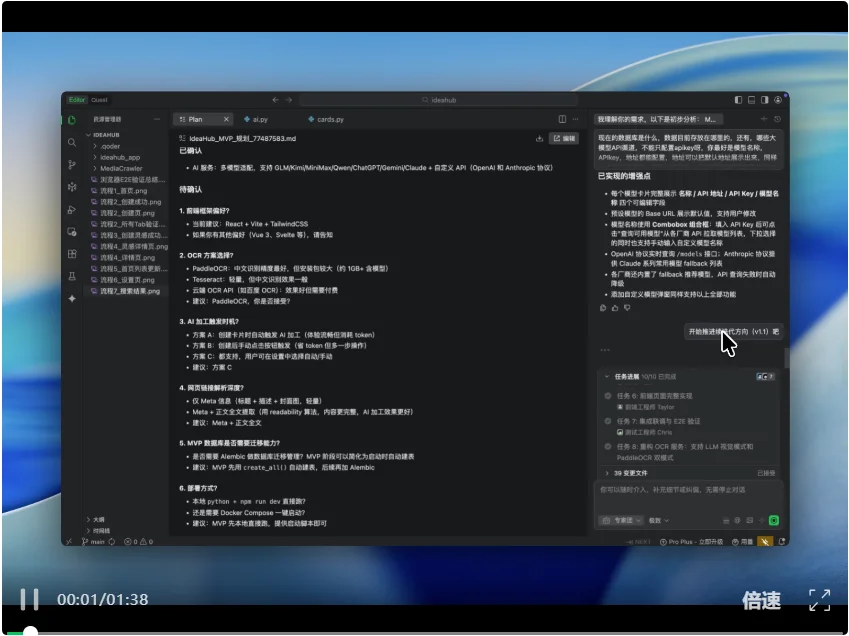Open chat history with the clock icon

[777, 119]
